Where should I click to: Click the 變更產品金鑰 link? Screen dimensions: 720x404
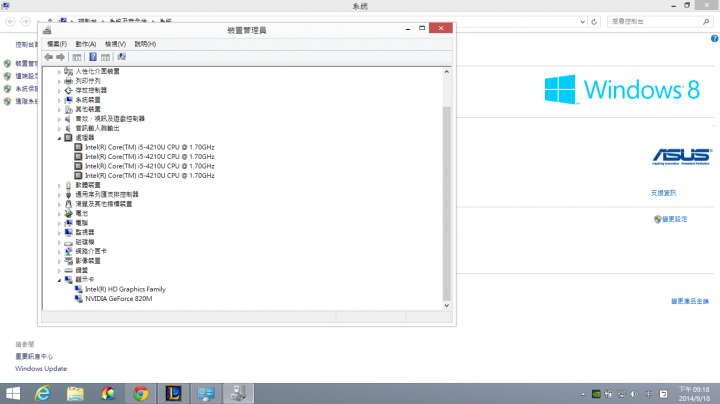click(690, 301)
